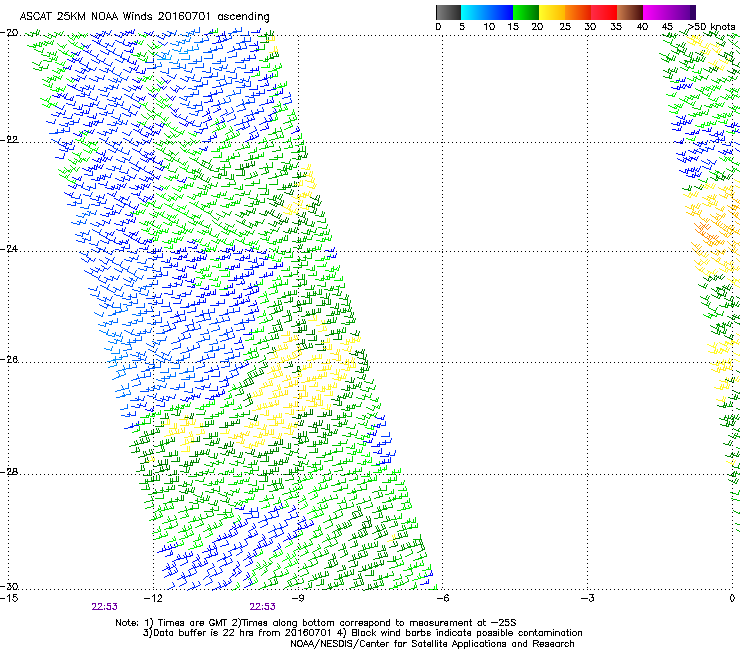This screenshot has width=740, height=650.
Task: Select the magenta 40-45 knots legend color
Action: [656, 12]
